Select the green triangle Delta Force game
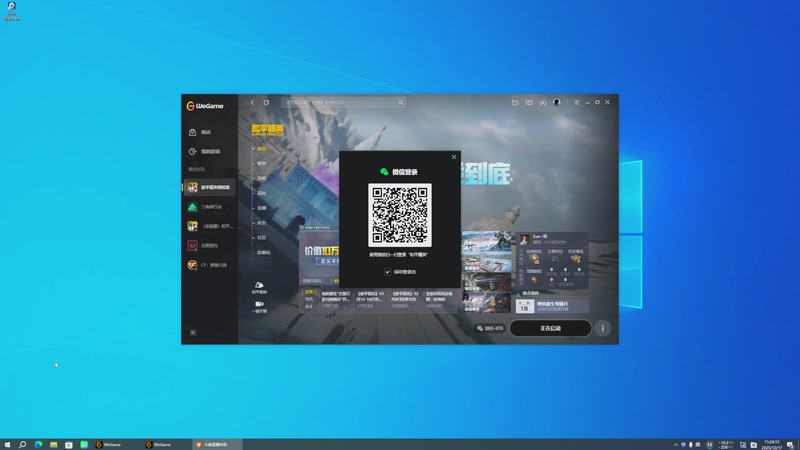Image resolution: width=800 pixels, height=450 pixels. point(192,207)
